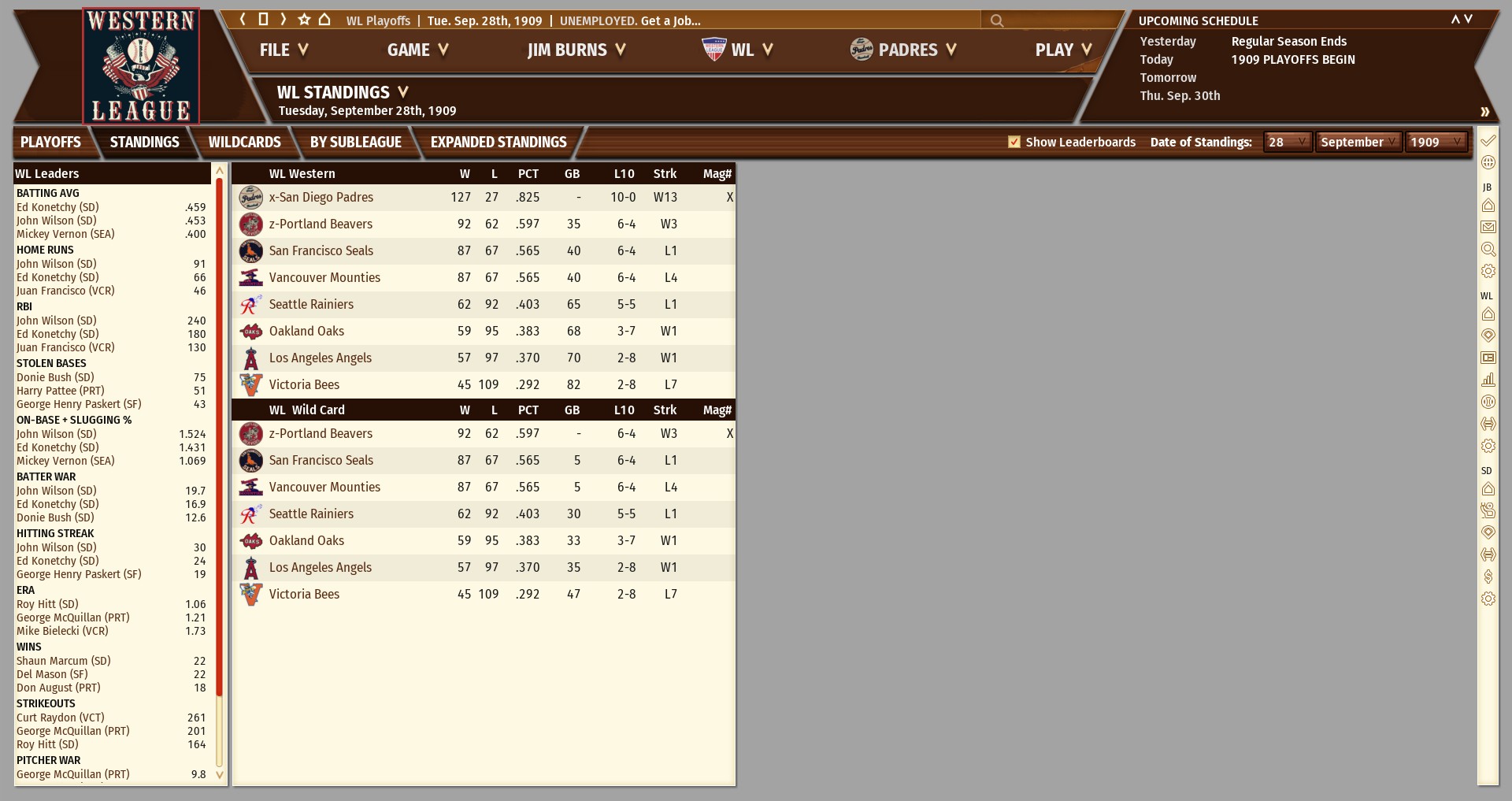
Task: Open the JB manager home icon
Action: click(x=1488, y=206)
